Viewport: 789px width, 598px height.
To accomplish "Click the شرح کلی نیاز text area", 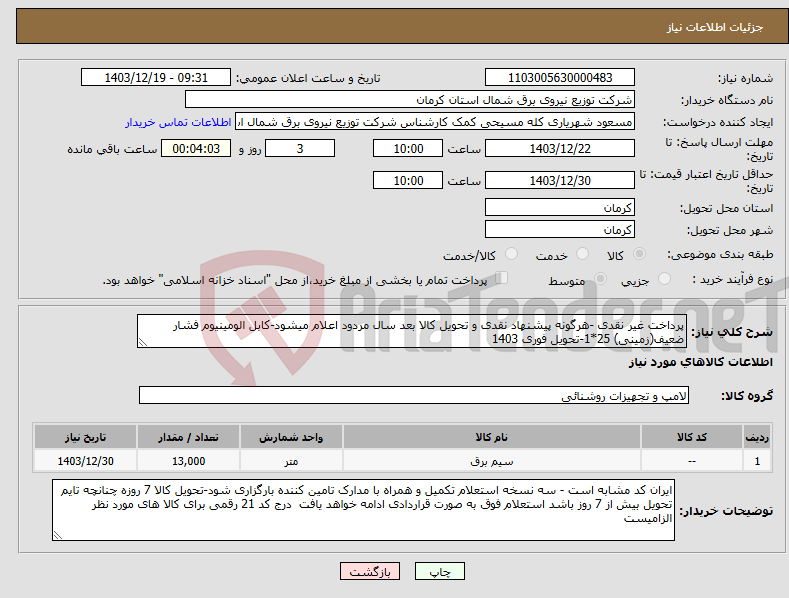I will 412,331.
